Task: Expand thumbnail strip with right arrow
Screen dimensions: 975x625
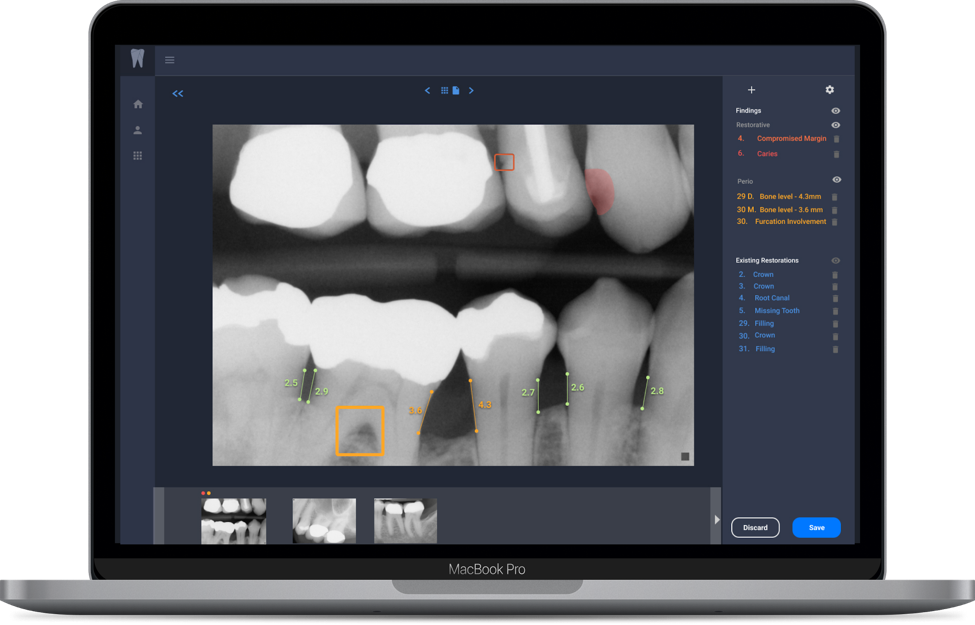Action: [716, 519]
